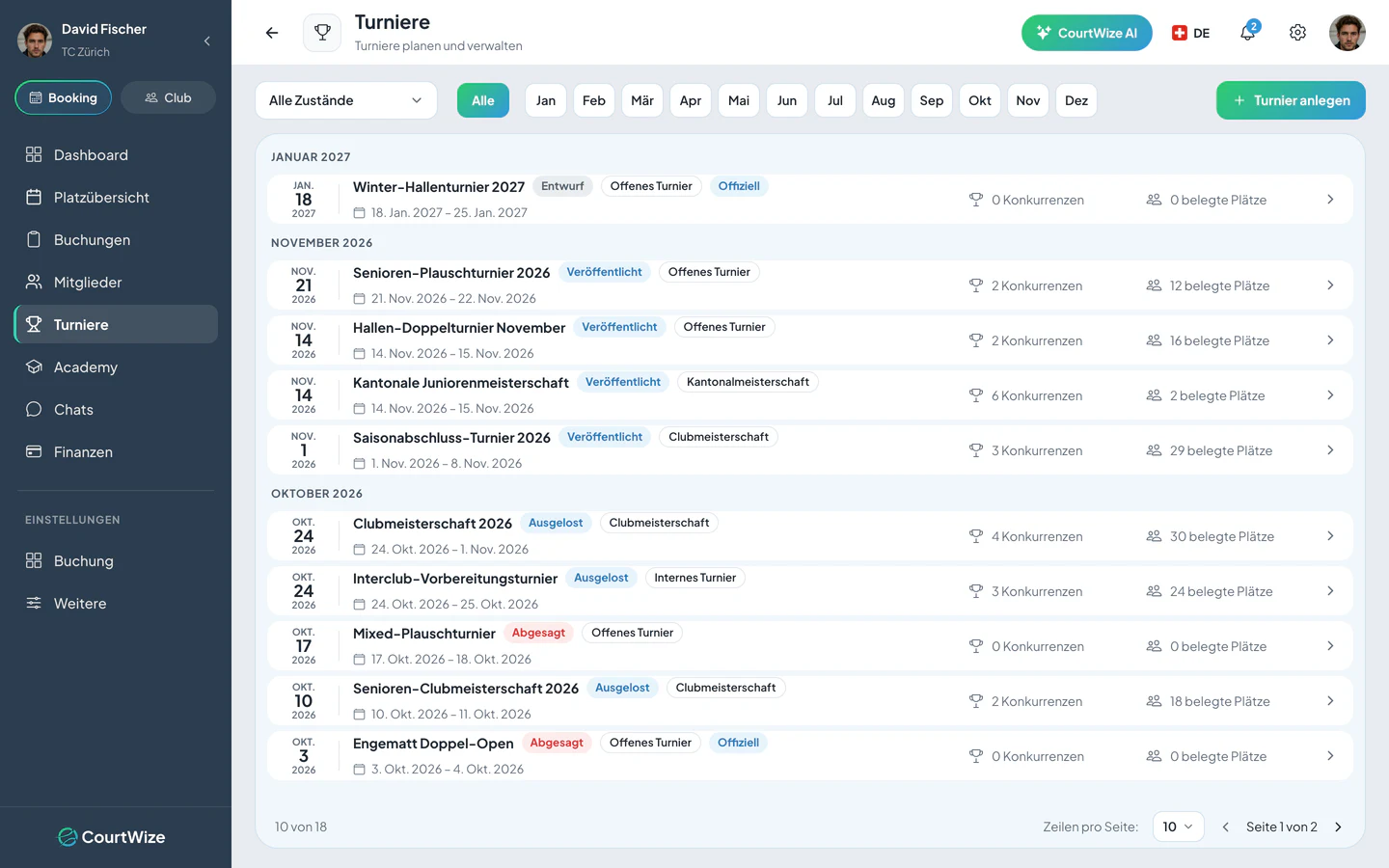Go to previous page of tournaments
1389x868 pixels.
pos(1225,827)
